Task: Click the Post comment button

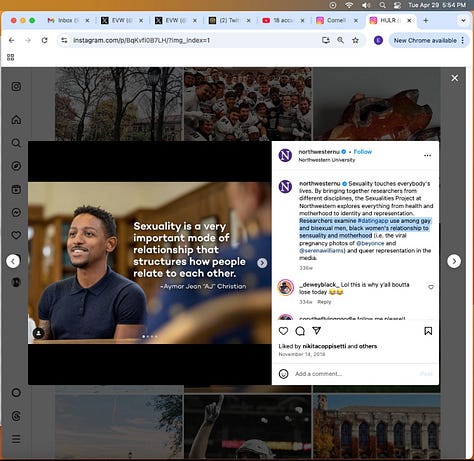Action: tap(426, 374)
